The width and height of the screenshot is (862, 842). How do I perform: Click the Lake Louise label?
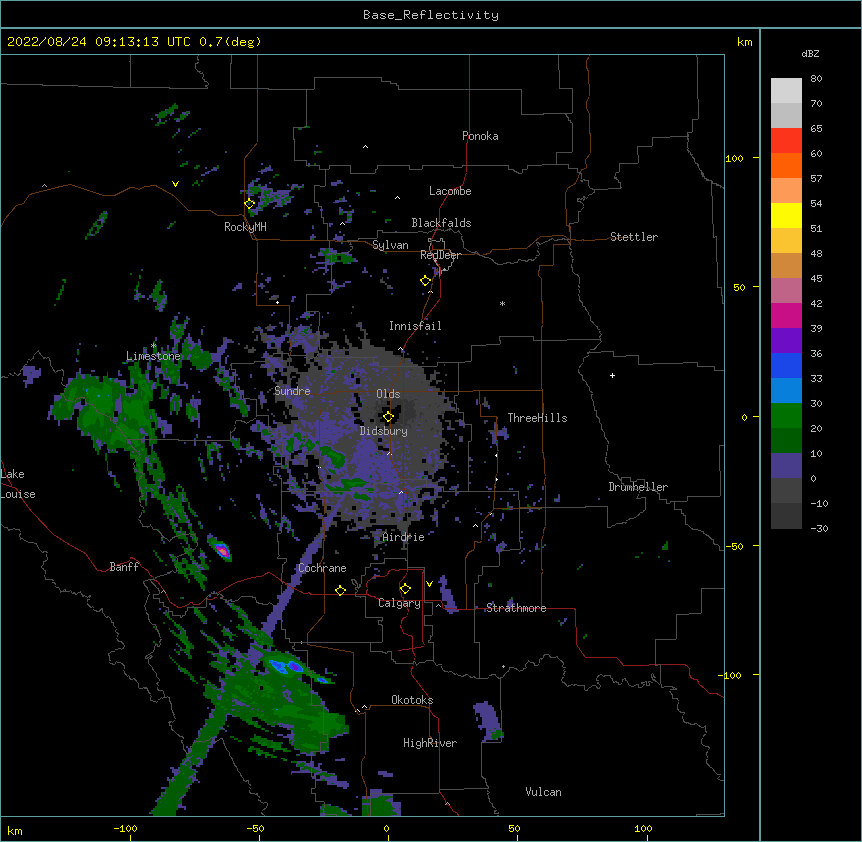coord(18,484)
